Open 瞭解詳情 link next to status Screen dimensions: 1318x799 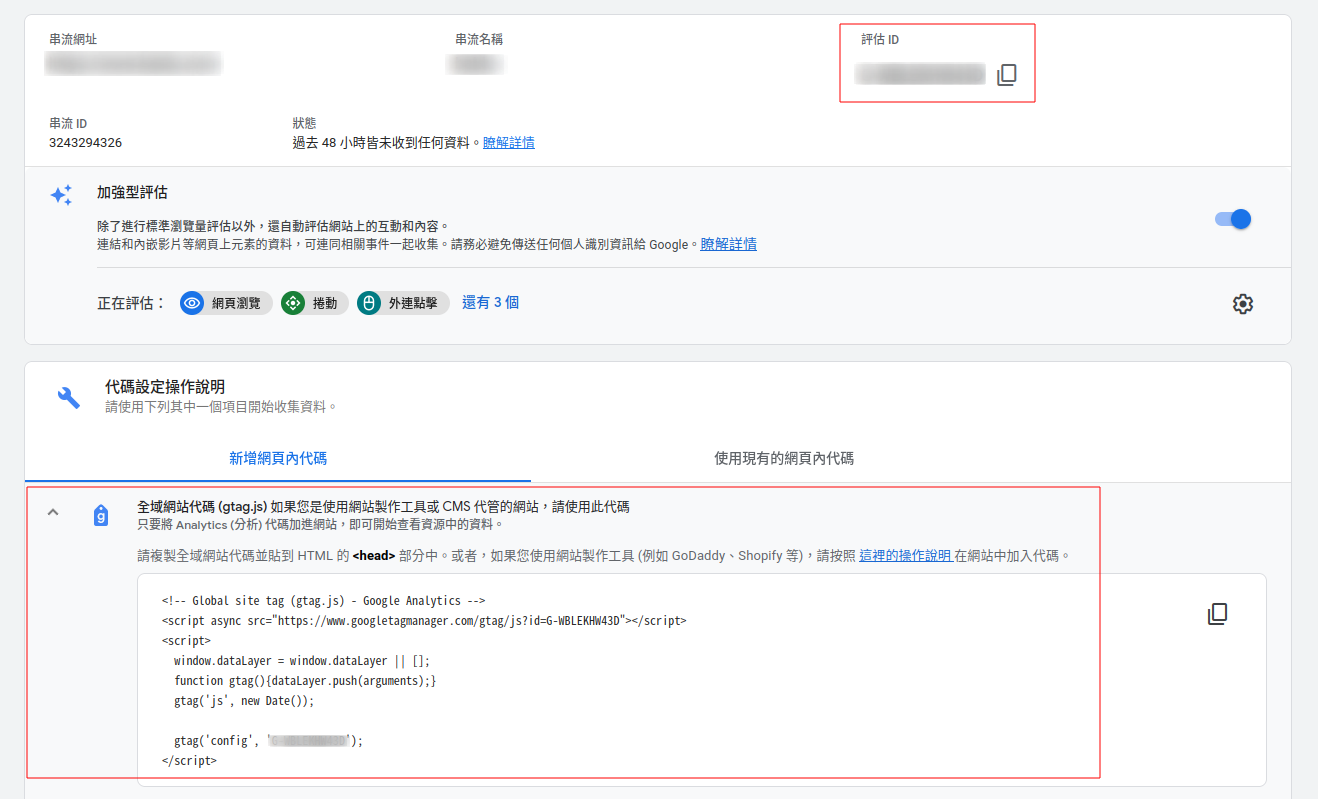point(509,143)
